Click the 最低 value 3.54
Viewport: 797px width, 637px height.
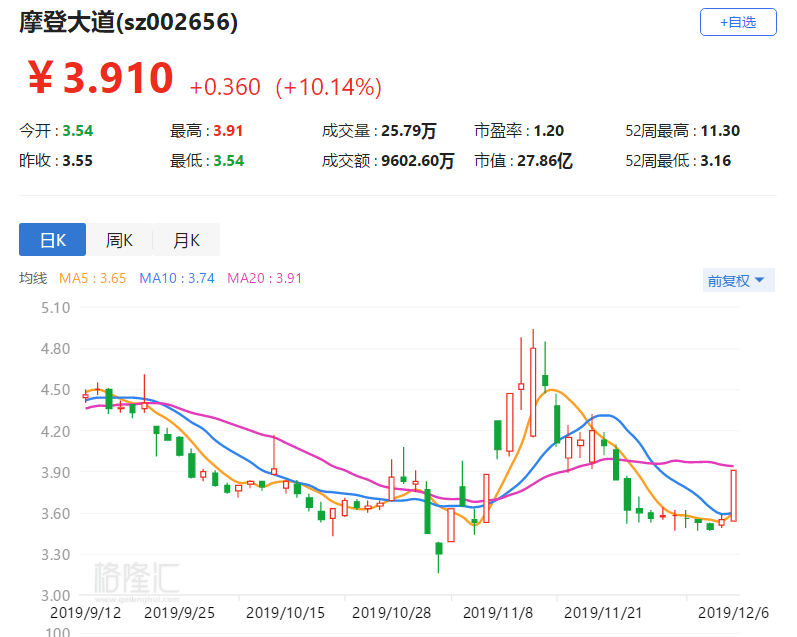(x=228, y=161)
